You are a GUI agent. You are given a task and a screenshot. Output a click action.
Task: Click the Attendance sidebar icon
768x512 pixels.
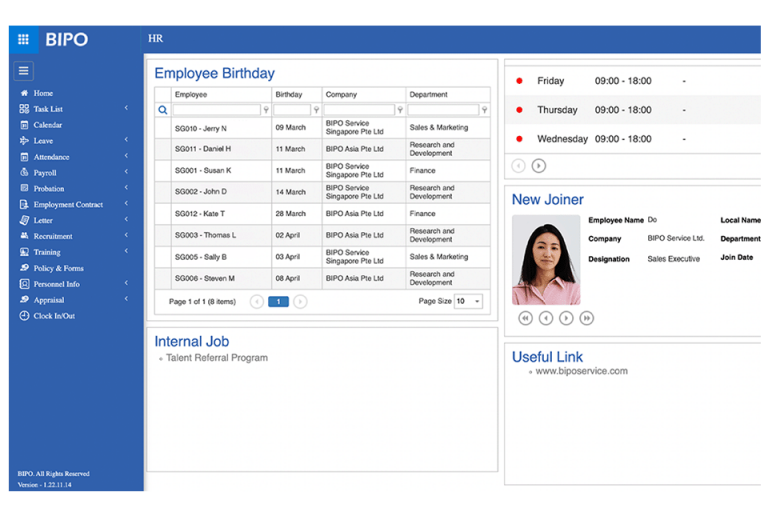[24, 157]
